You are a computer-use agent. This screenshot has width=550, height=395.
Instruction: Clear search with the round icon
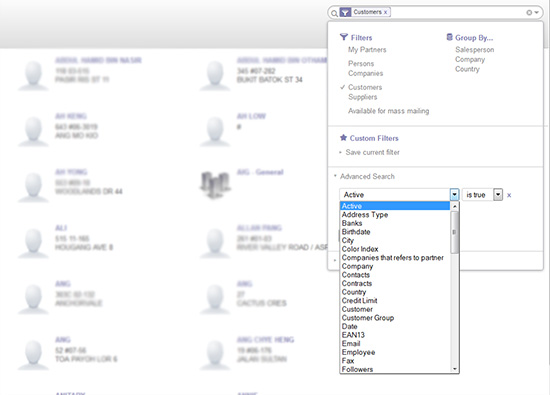point(529,13)
